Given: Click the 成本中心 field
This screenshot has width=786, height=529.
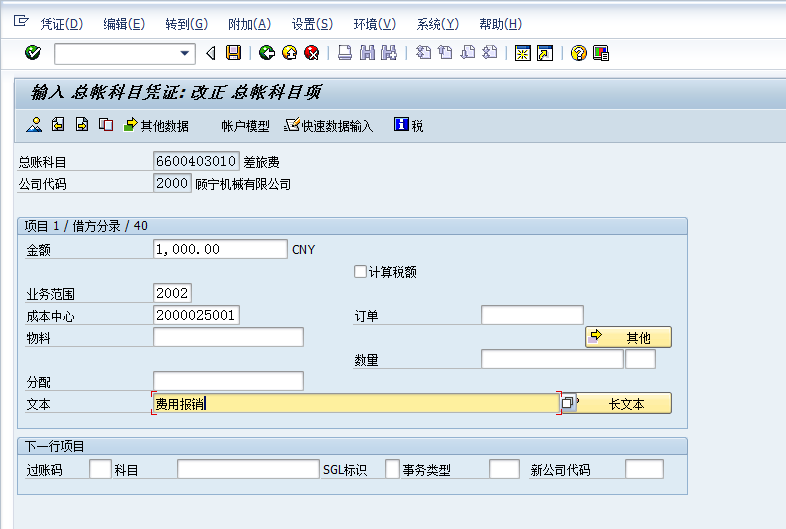Looking at the screenshot, I should [196, 315].
